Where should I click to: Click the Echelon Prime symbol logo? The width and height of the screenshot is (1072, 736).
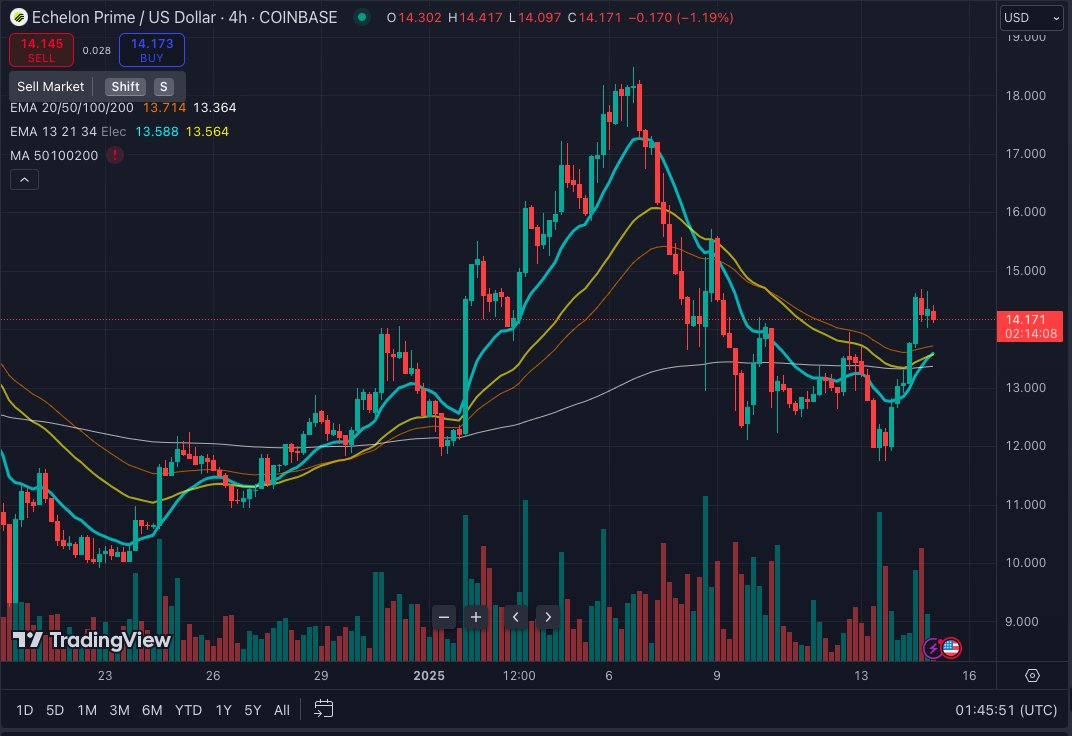click(x=18, y=17)
